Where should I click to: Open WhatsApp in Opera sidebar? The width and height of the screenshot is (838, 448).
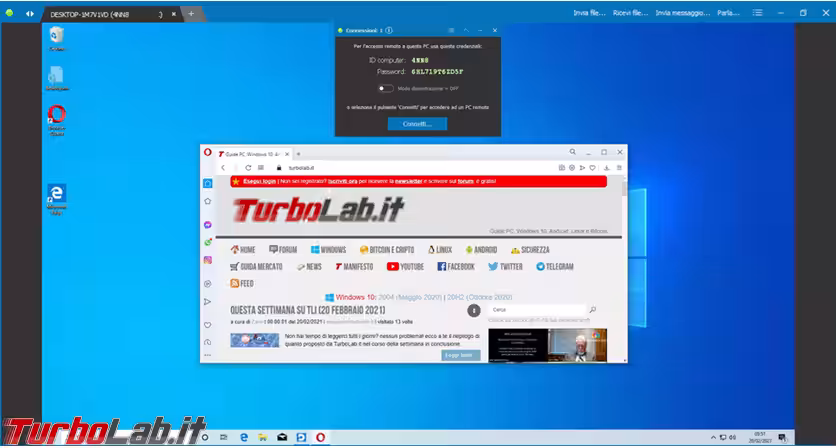point(208,242)
